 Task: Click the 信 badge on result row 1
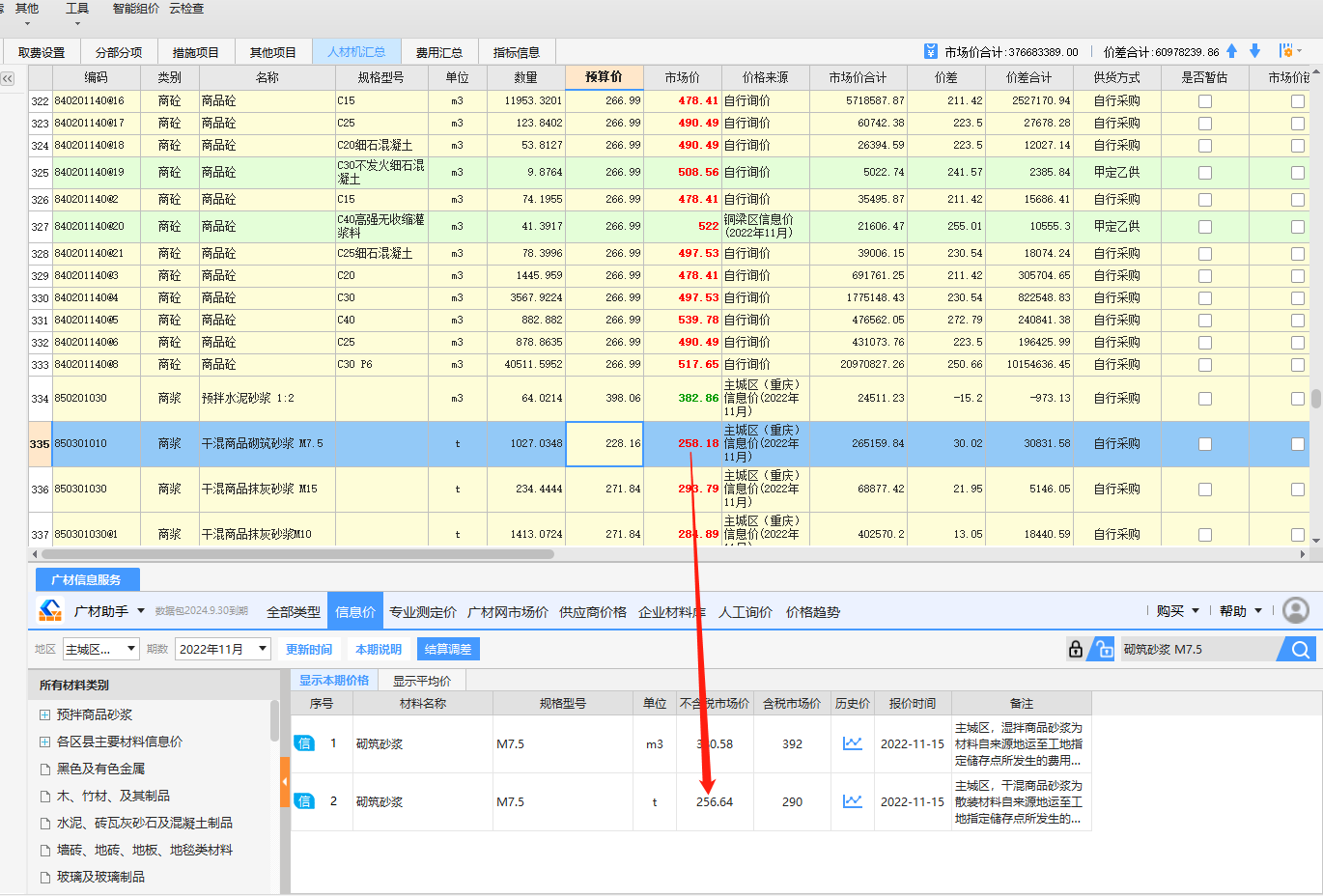coord(304,743)
